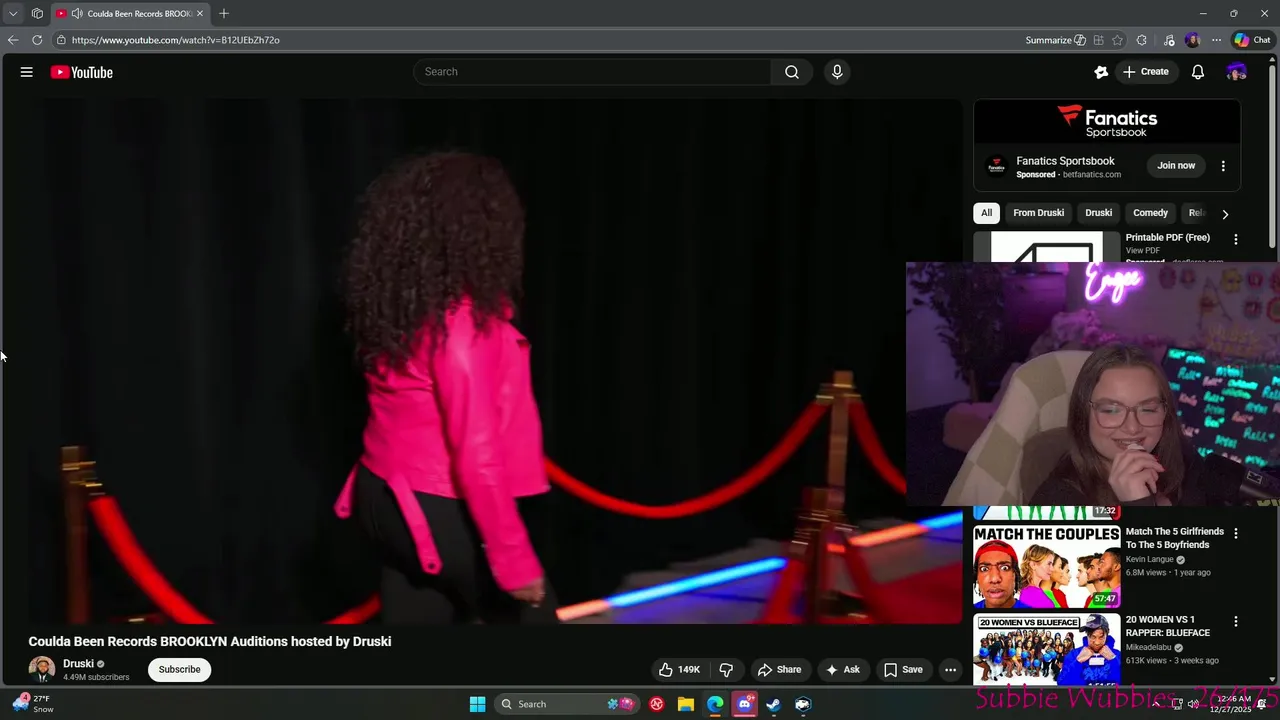Viewport: 1280px width, 720px height.
Task: Dislike the video with thumbs down
Action: (727, 670)
